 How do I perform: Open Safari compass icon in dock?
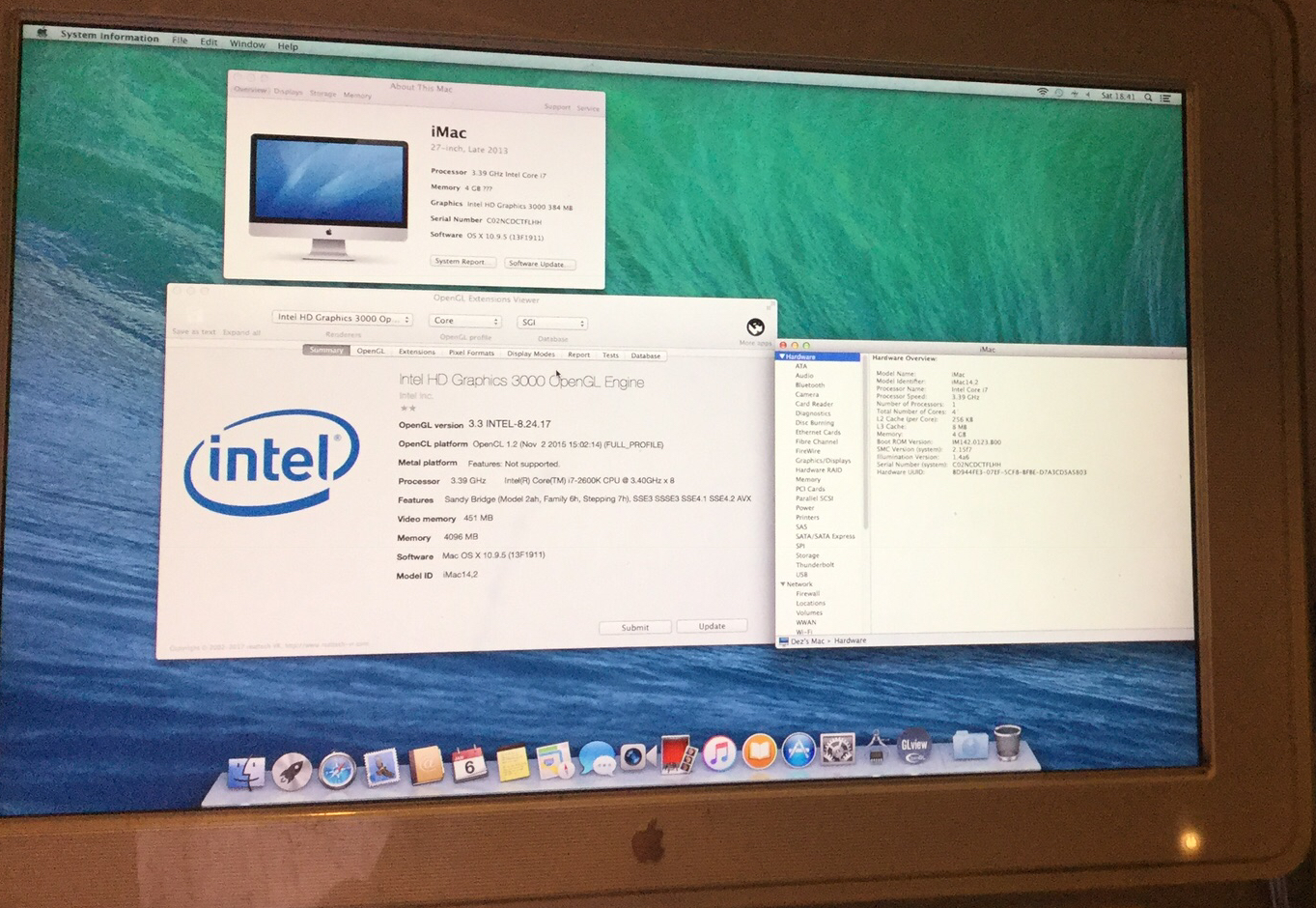click(336, 770)
